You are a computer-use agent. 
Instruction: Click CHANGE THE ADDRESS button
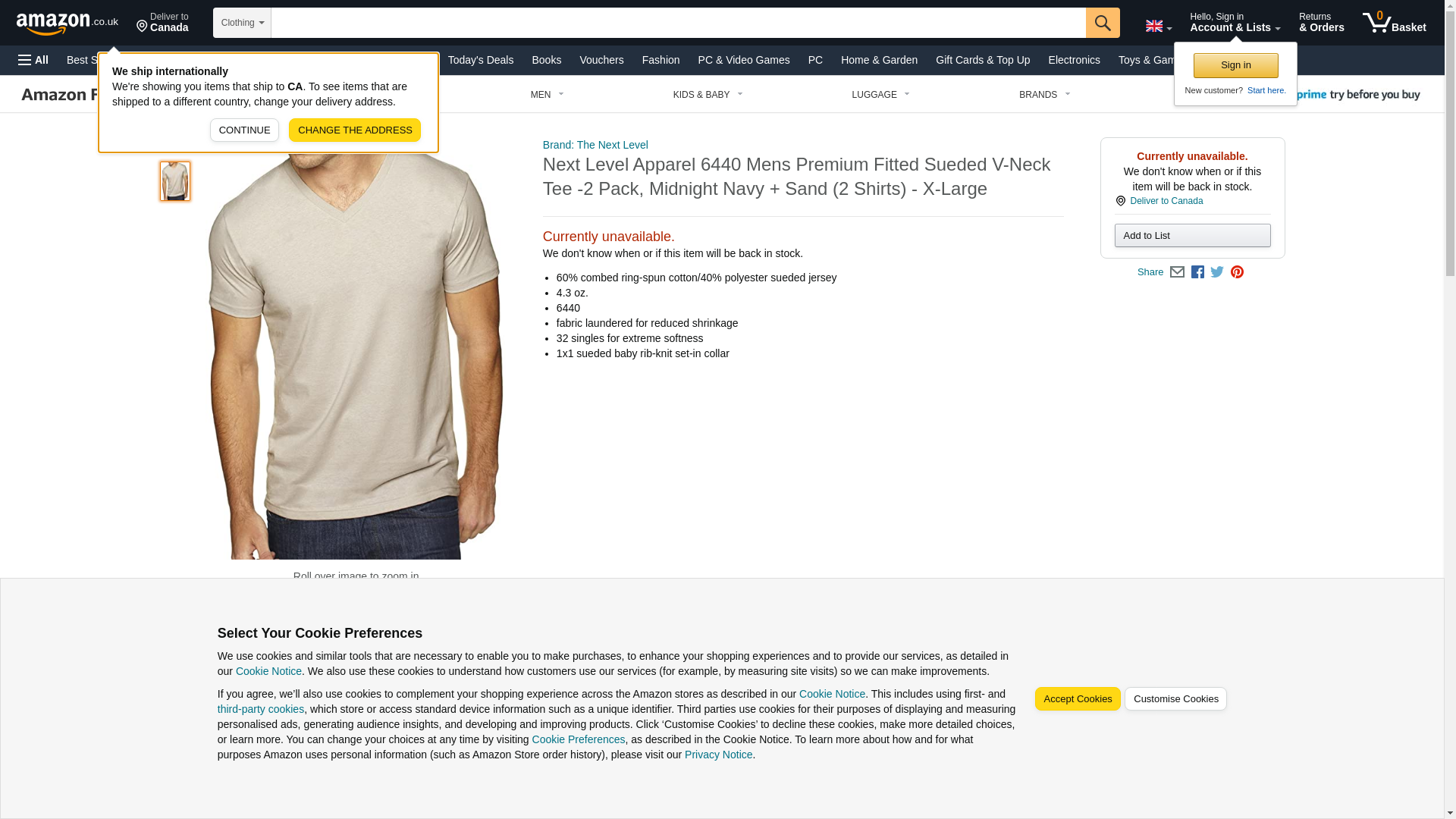[355, 130]
